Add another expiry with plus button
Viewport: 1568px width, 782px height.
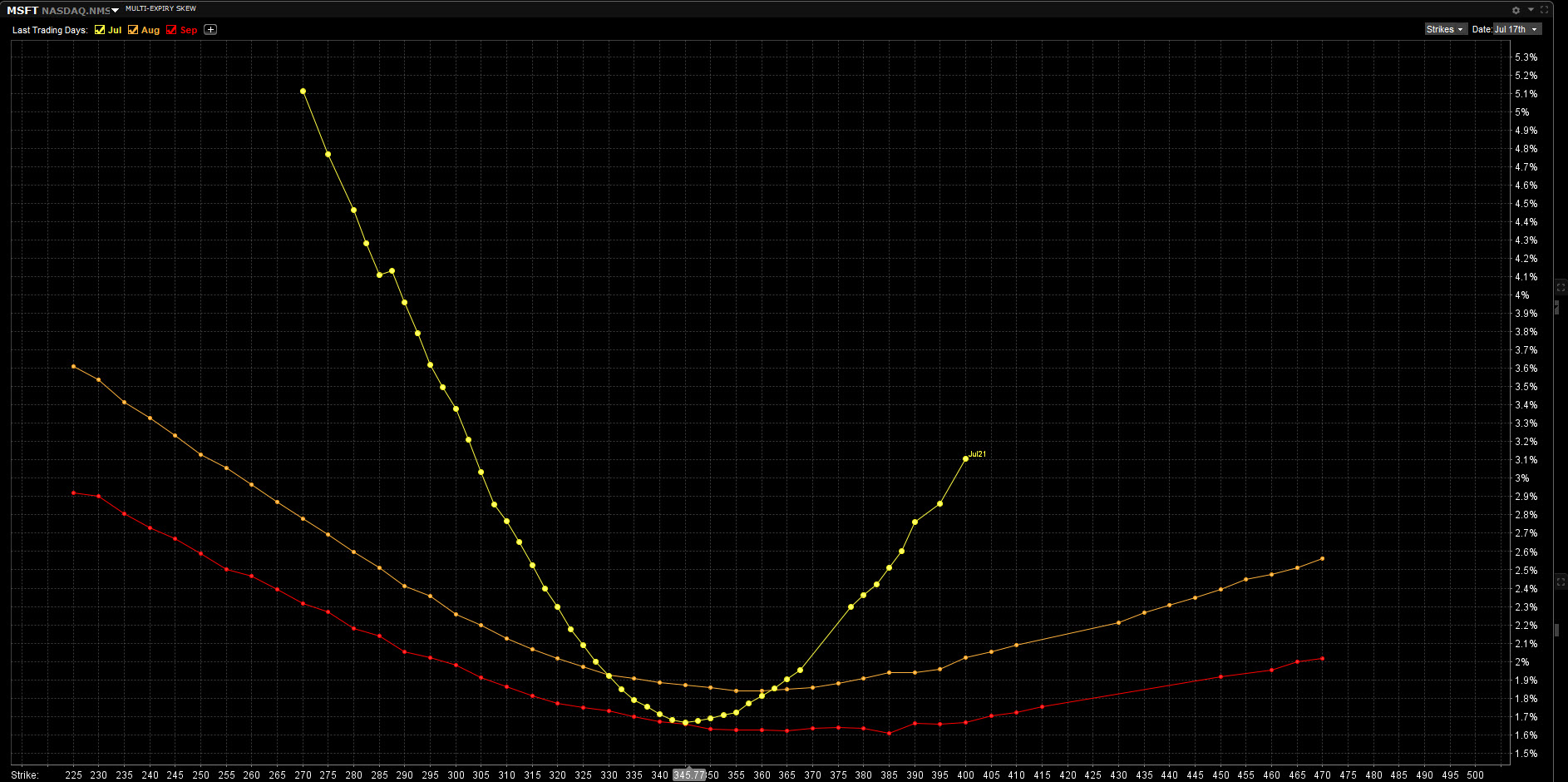(x=210, y=30)
